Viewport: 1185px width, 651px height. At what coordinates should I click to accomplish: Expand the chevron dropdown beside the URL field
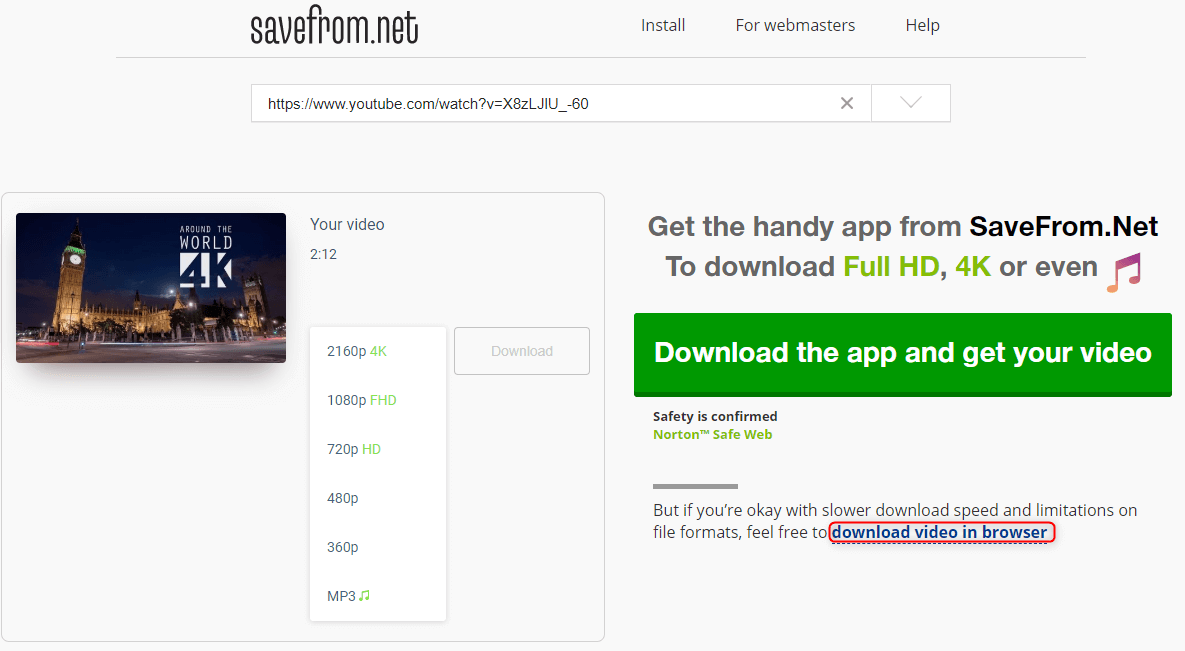click(910, 103)
